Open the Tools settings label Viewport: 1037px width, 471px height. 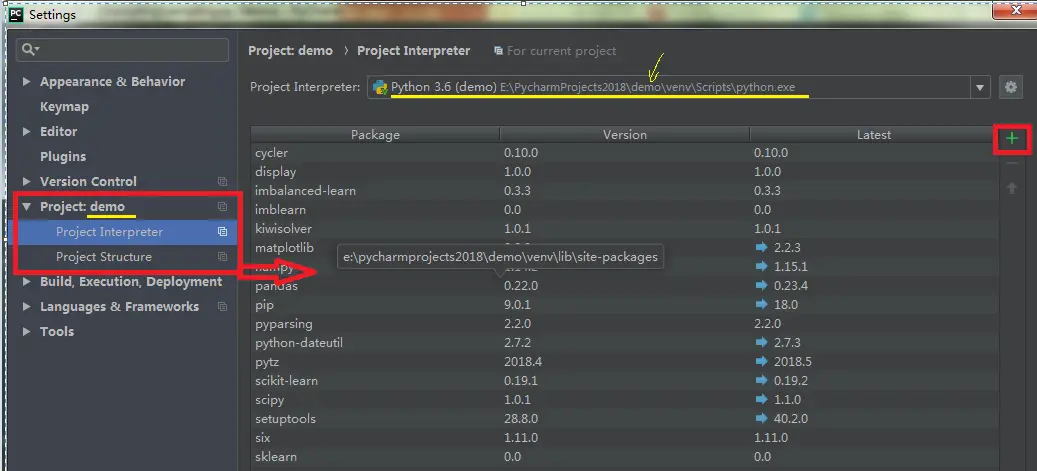57,331
